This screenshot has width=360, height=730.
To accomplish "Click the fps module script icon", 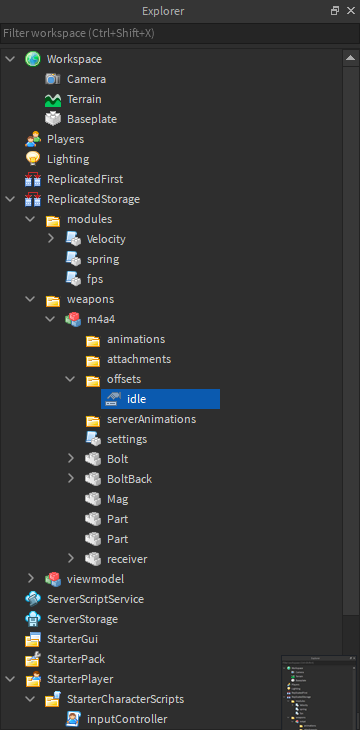I will (x=73, y=279).
